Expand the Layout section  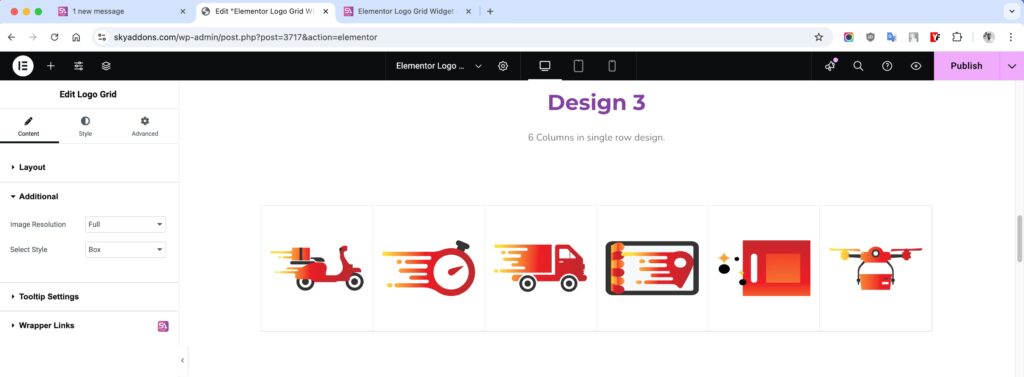89,167
